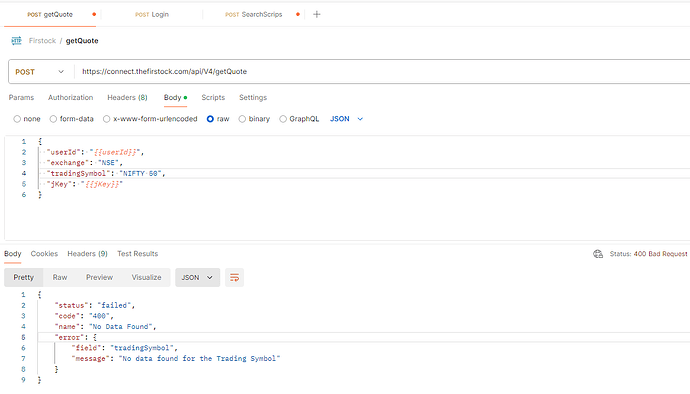Open the Scripts tab
690x394 pixels.
213,97
